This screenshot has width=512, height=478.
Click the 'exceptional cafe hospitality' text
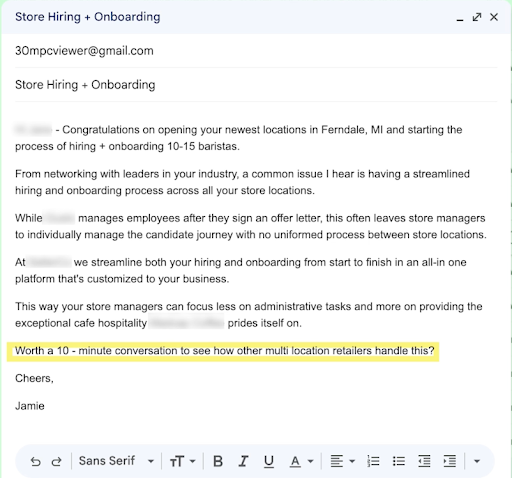click(81, 323)
